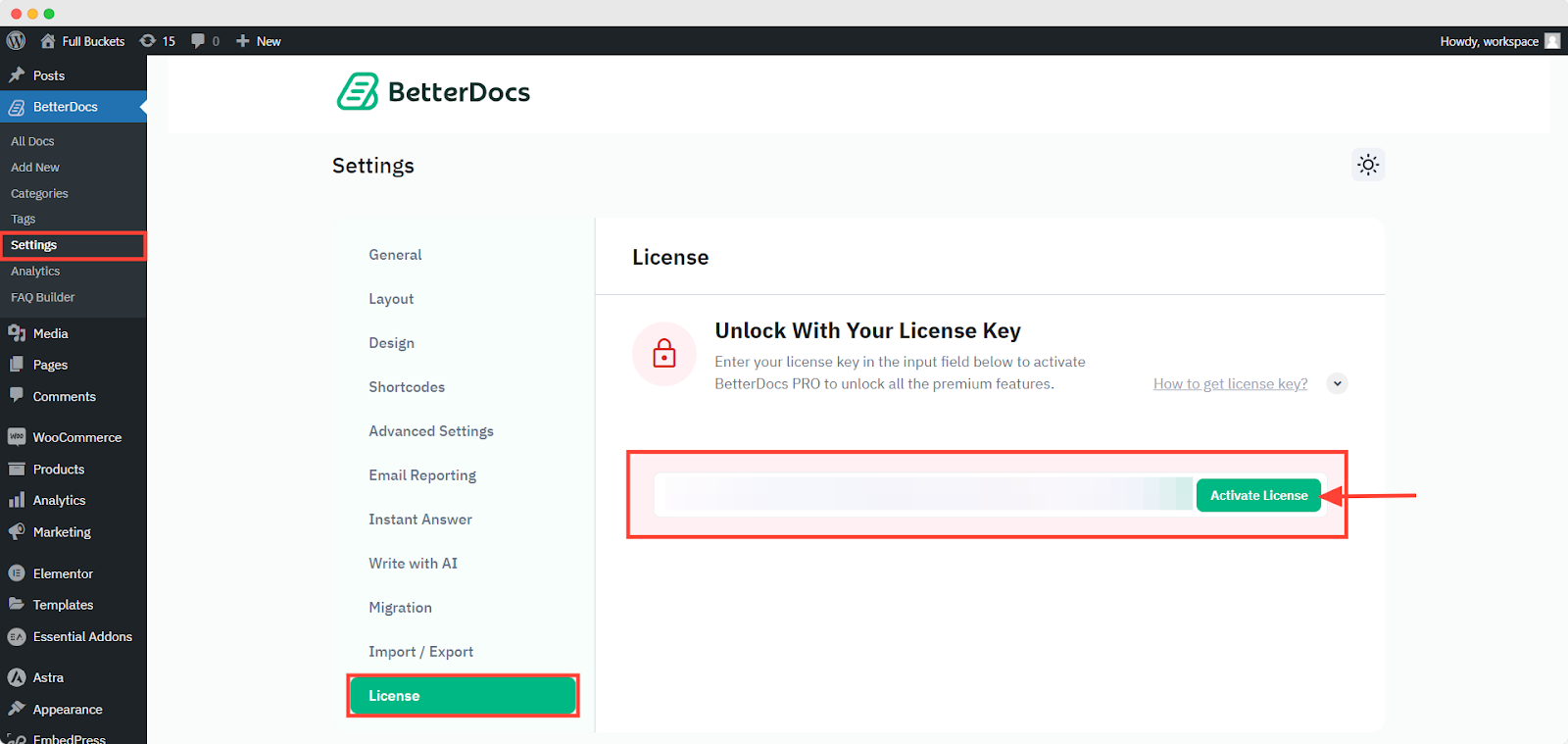Image resolution: width=1568 pixels, height=744 pixels.
Task: Open All Docs submenu item
Action: [32, 141]
